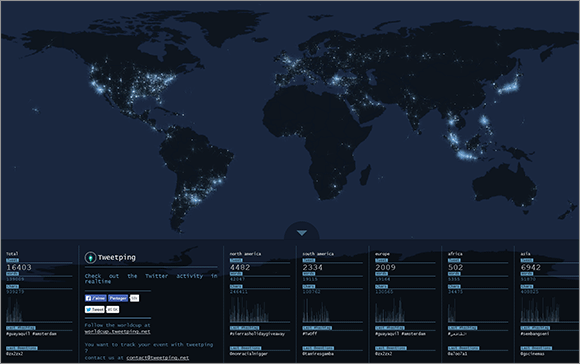Open the Facebook like count bubble
This screenshot has width=580, height=364.
point(135,298)
